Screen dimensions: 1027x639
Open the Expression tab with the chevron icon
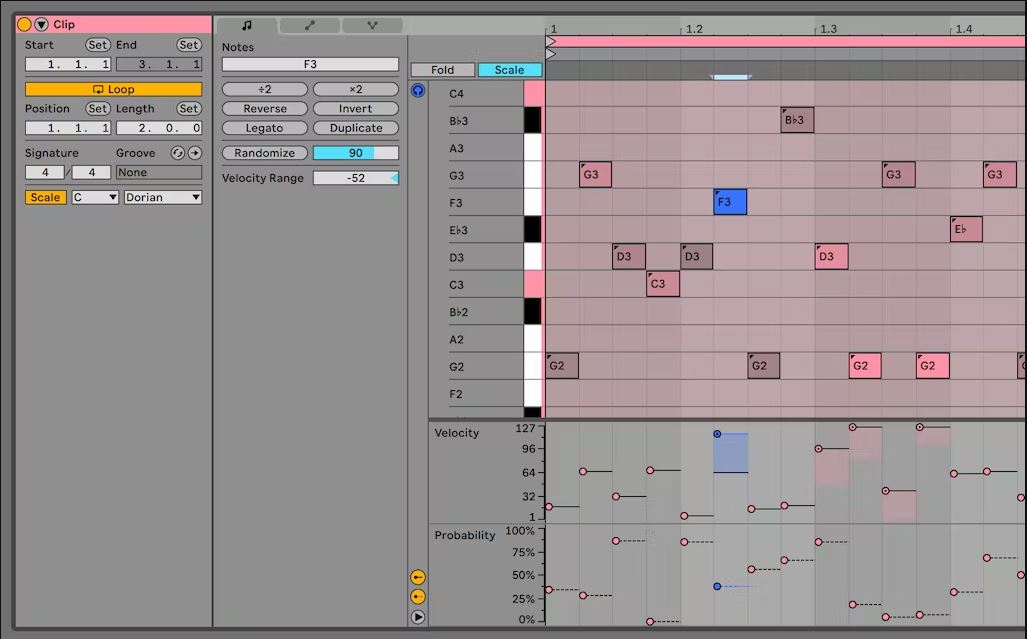point(372,24)
